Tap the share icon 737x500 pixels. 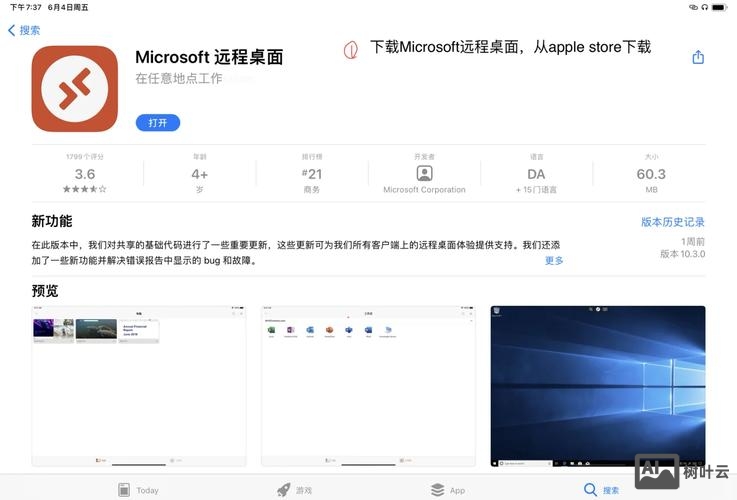[x=698, y=57]
